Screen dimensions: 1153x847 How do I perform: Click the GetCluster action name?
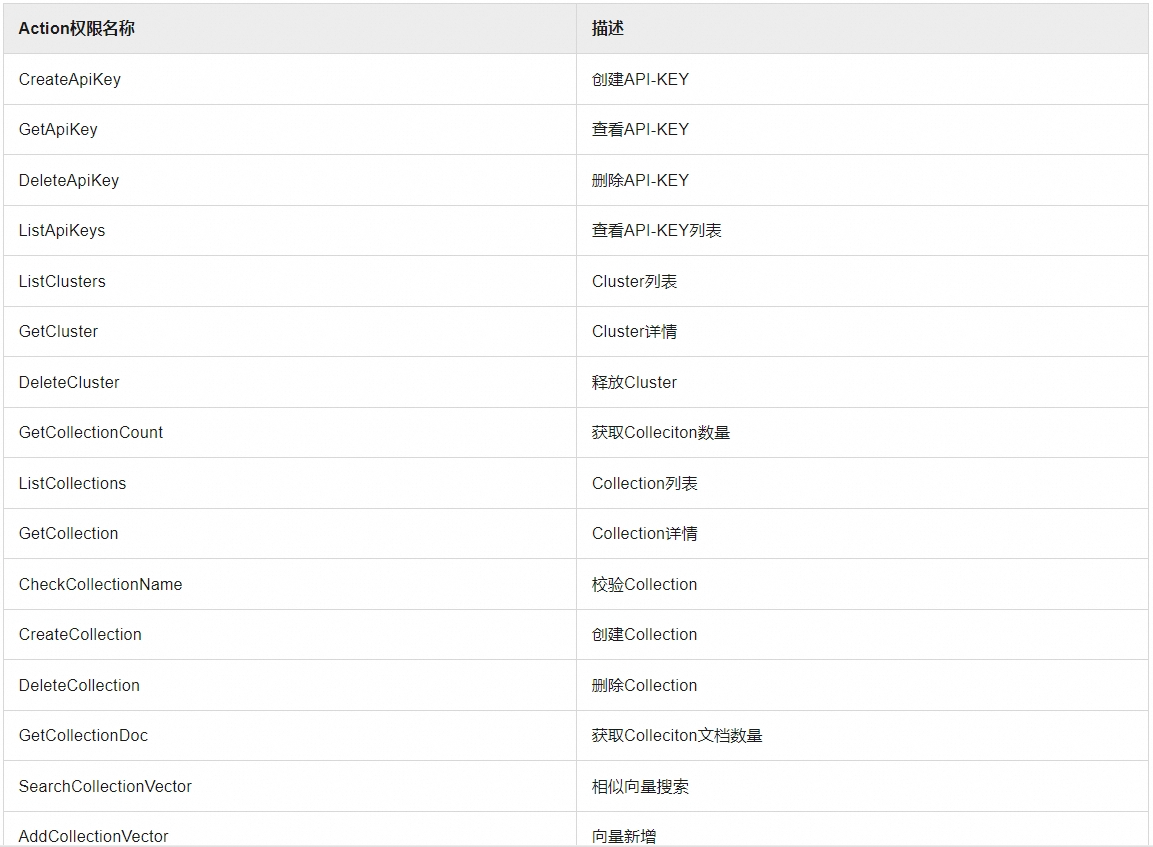coord(59,331)
